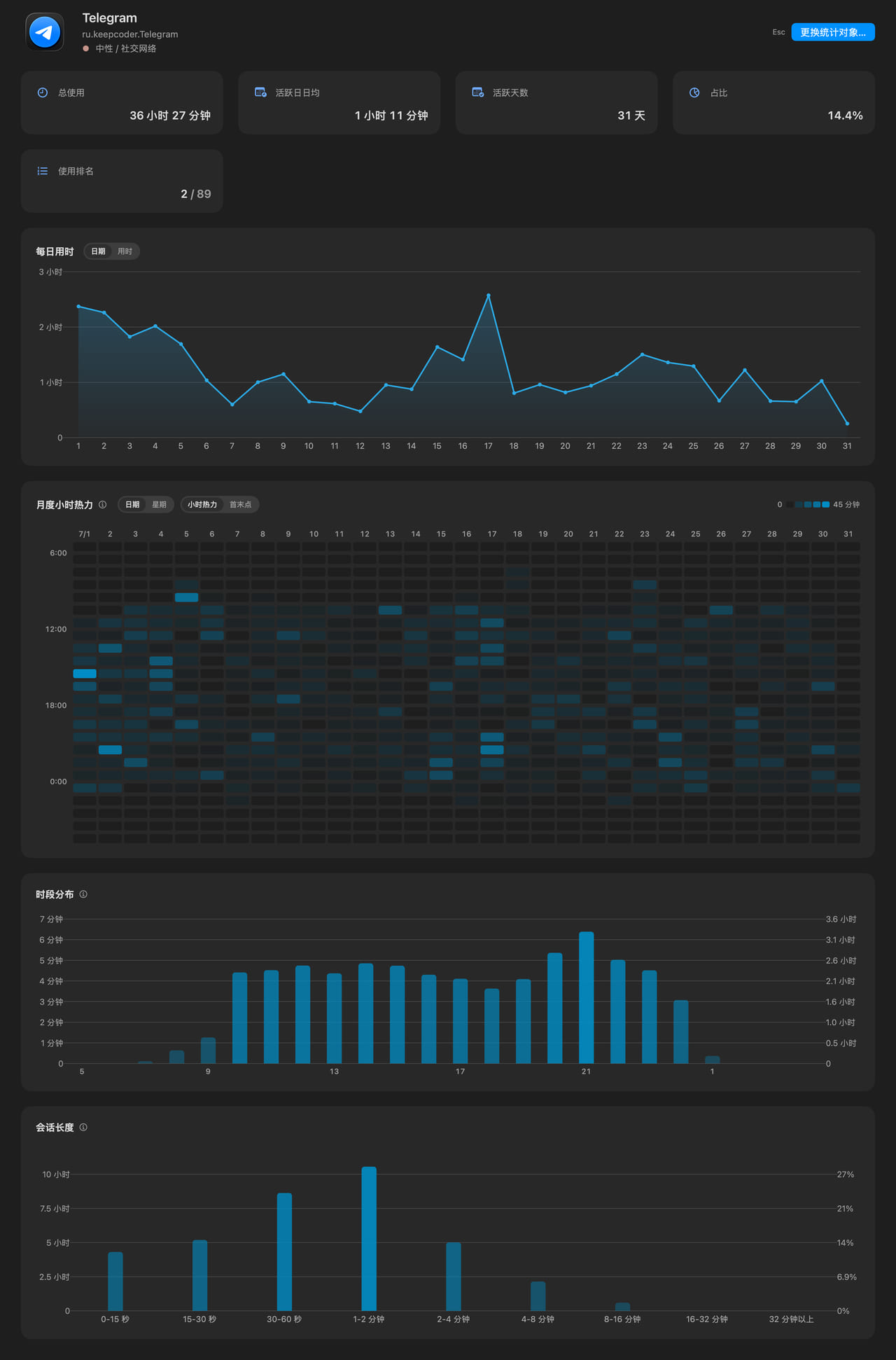This screenshot has height=1360, width=896.
Task: Click the 使用排名 2 / 89 card
Action: point(122,181)
